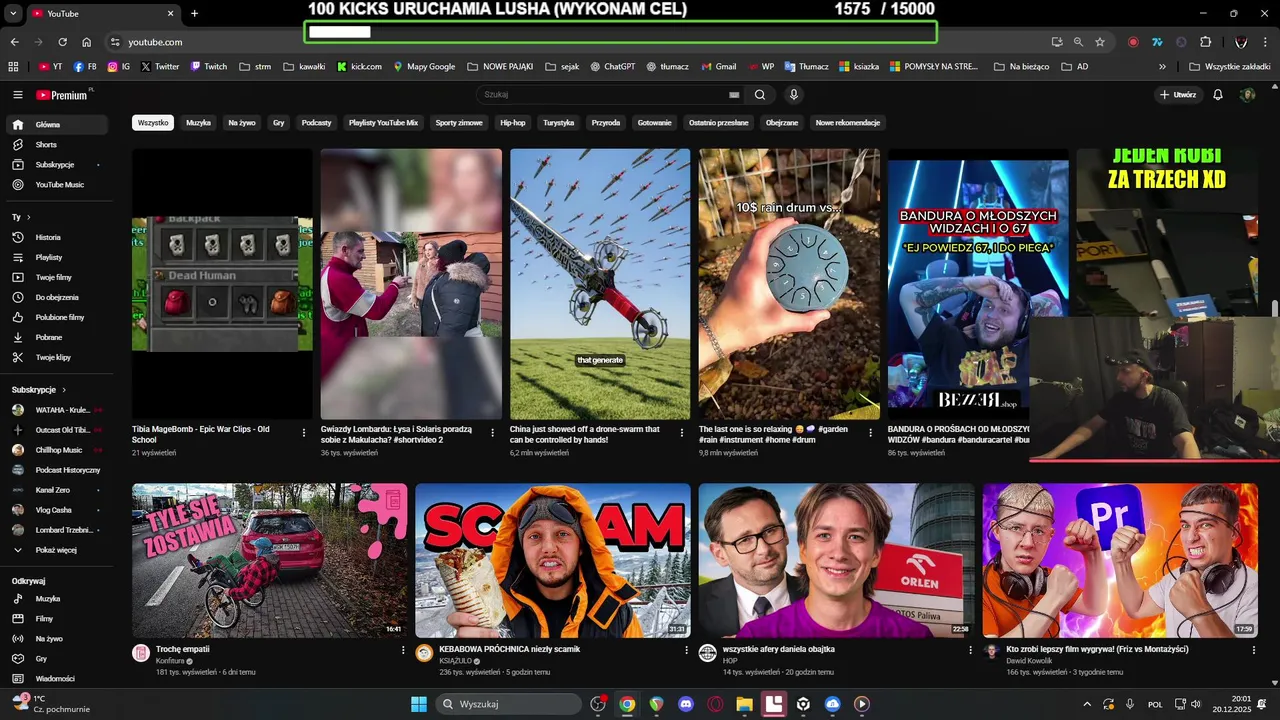Open volume control in system tray

coord(1196,704)
